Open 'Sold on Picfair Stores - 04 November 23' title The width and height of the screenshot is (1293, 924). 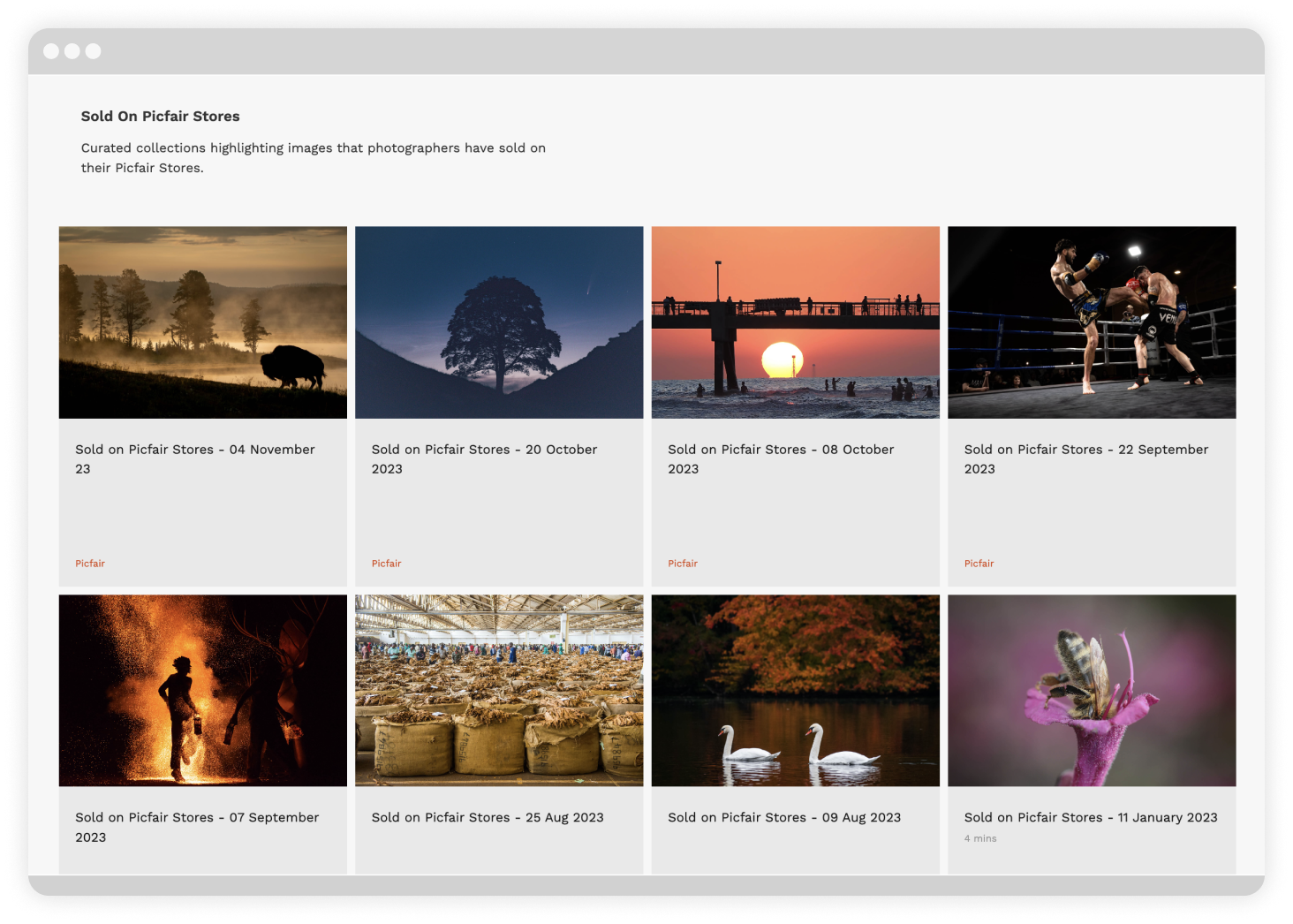195,459
